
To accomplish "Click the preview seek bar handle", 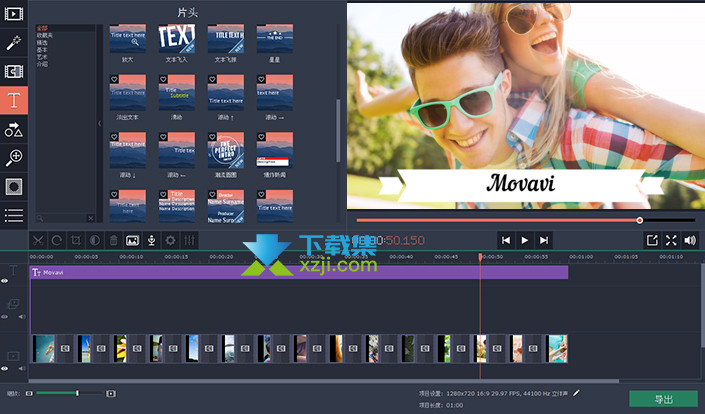I will pyautogui.click(x=639, y=220).
